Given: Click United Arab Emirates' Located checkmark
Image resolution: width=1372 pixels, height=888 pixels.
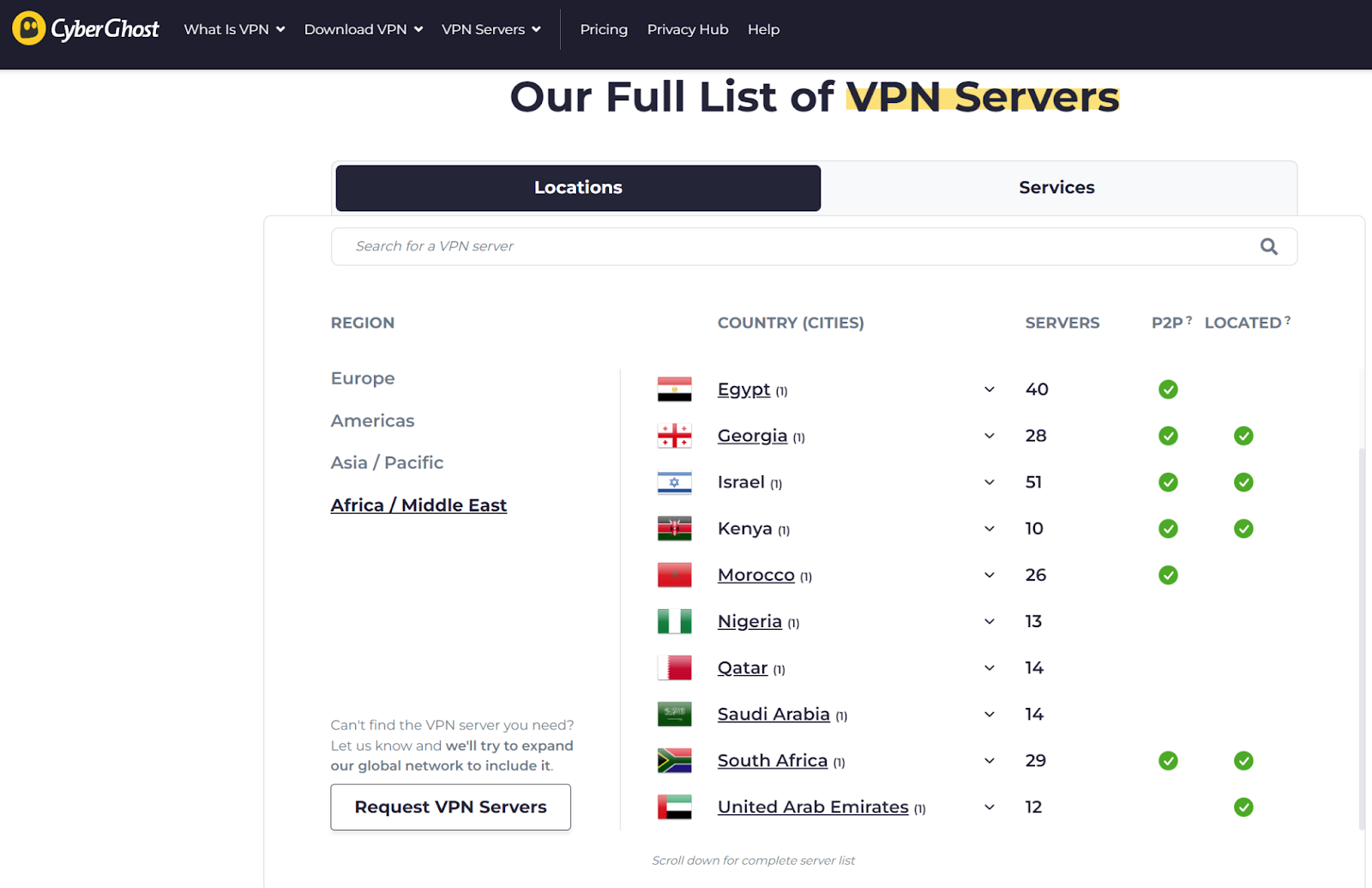Looking at the screenshot, I should [x=1243, y=806].
